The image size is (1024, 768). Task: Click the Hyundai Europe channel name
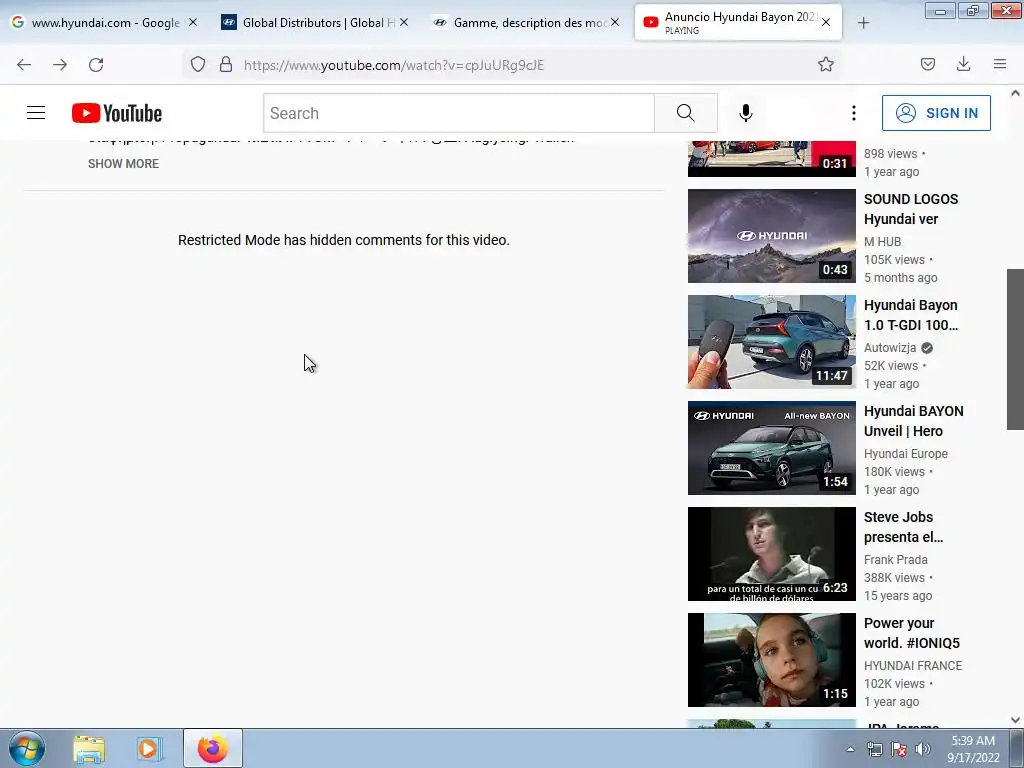click(906, 453)
